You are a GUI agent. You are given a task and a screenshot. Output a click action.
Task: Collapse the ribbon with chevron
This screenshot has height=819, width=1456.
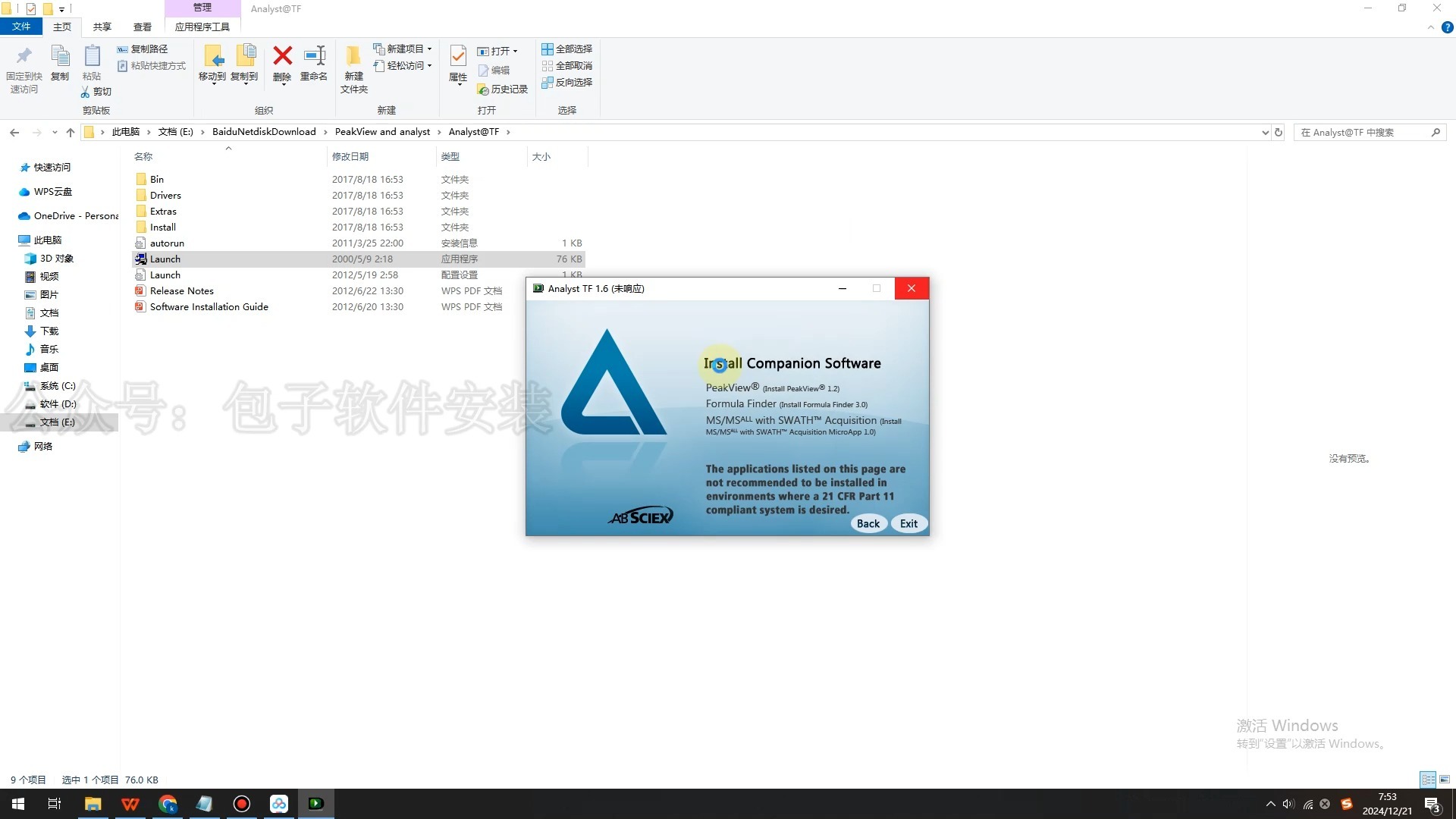(1431, 27)
